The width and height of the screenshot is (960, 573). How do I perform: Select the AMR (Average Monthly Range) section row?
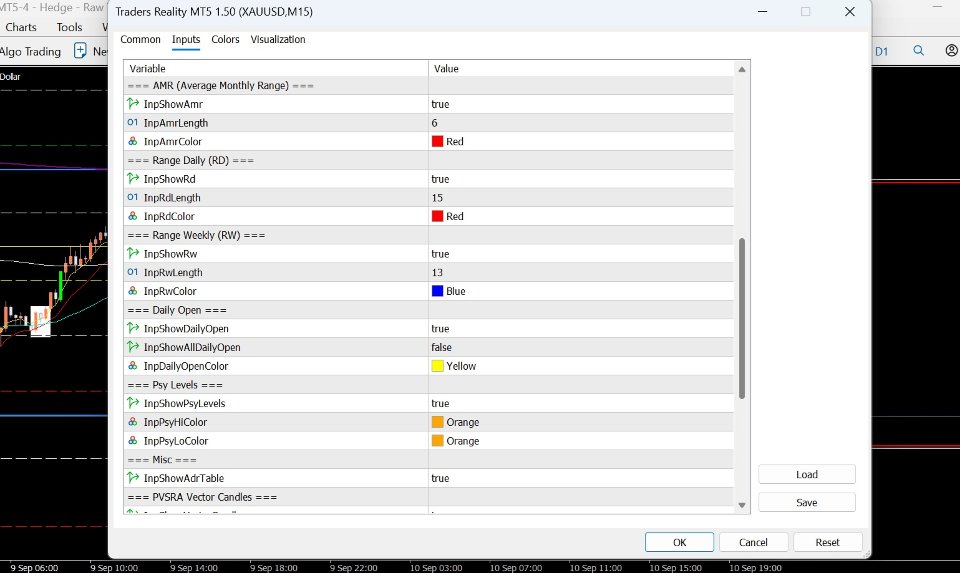pyautogui.click(x=429, y=85)
